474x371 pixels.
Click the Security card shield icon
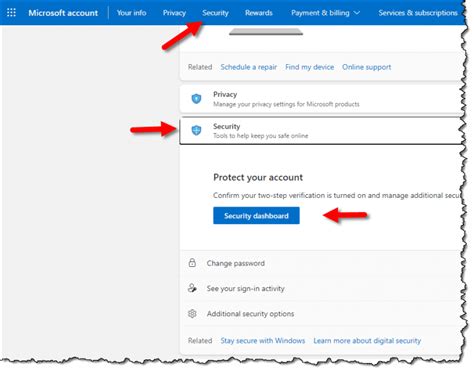(196, 130)
